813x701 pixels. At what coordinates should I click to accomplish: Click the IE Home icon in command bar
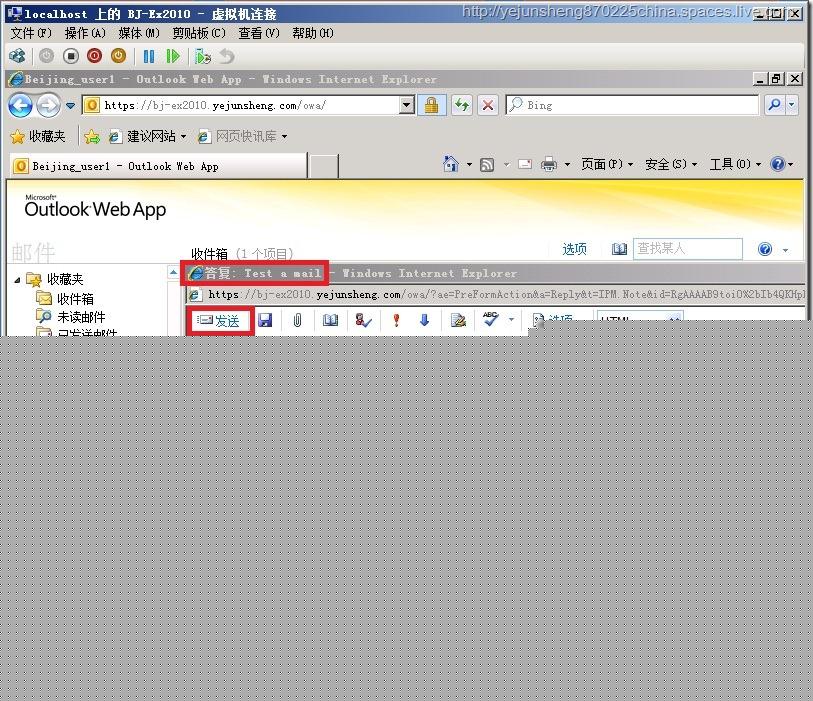tap(451, 164)
